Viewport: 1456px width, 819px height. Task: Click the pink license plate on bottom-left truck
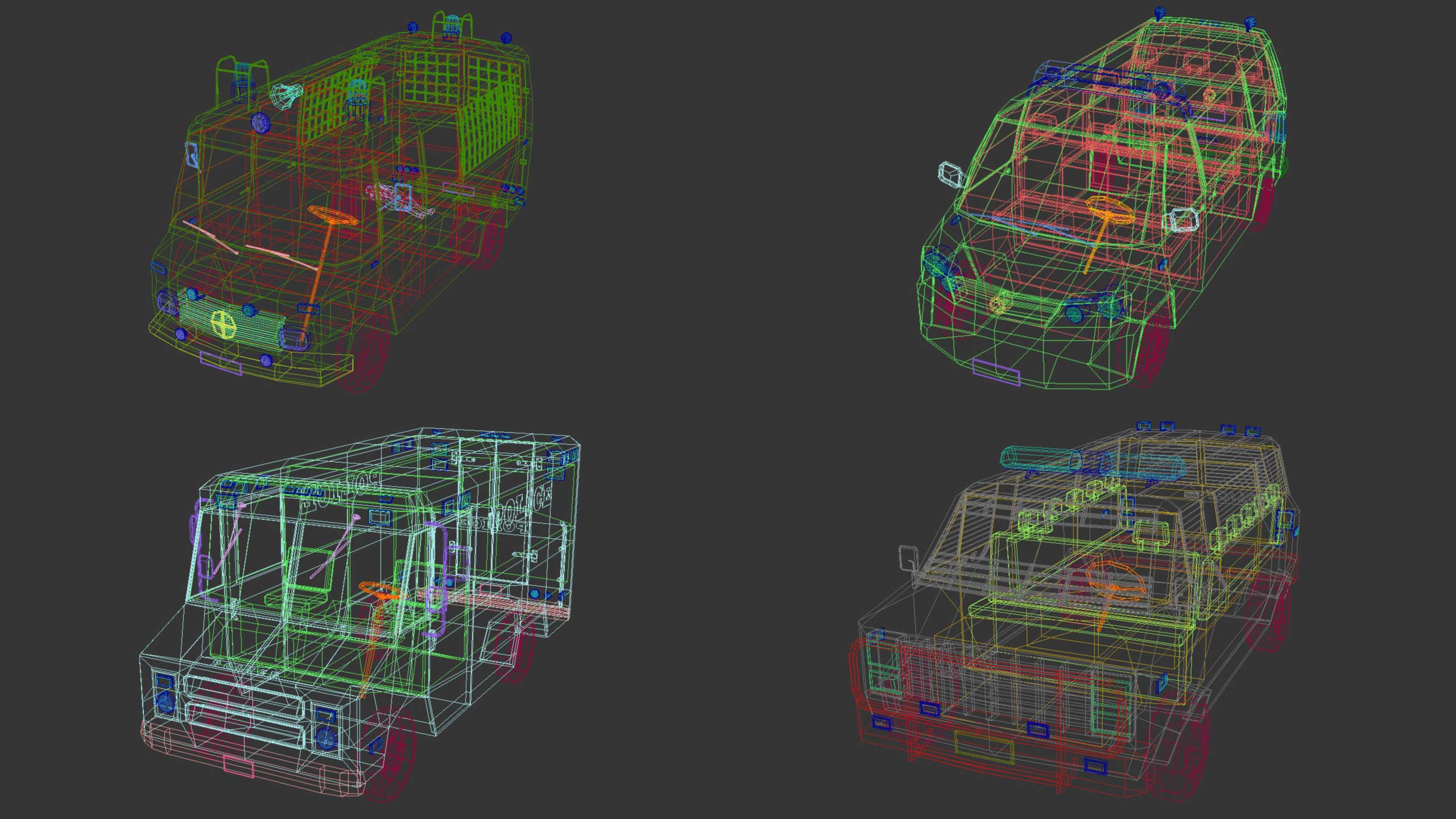[238, 766]
